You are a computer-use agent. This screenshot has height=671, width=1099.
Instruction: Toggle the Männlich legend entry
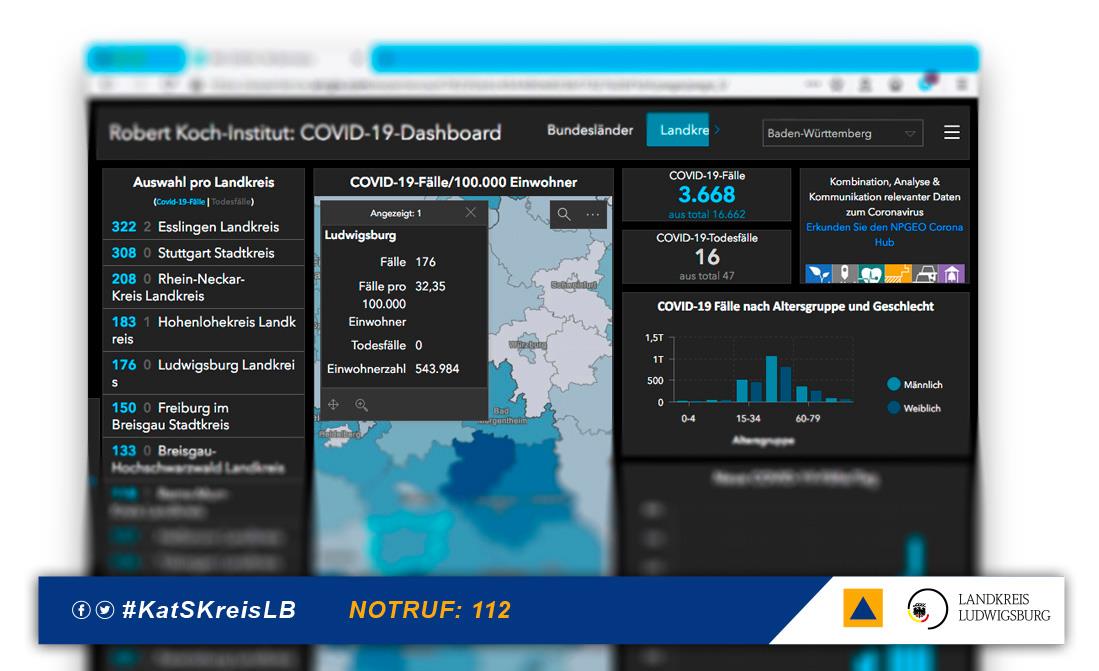click(x=915, y=384)
